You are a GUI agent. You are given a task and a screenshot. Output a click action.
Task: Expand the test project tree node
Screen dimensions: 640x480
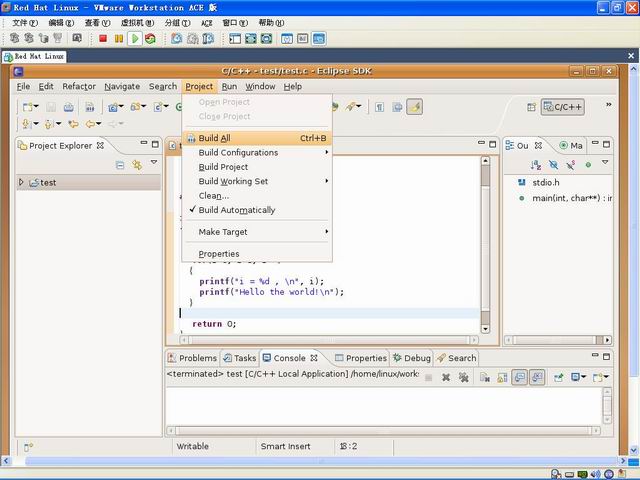pyautogui.click(x=21, y=182)
